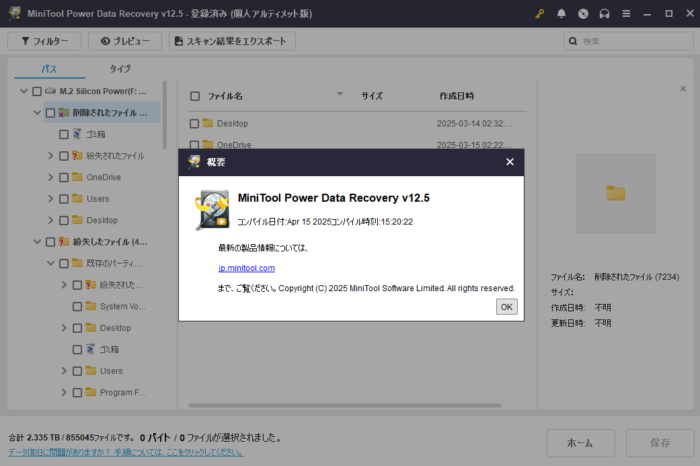Image resolution: width=700 pixels, height=466 pixels.
Task: Open the data recovery help link at bottom
Action: click(x=126, y=452)
